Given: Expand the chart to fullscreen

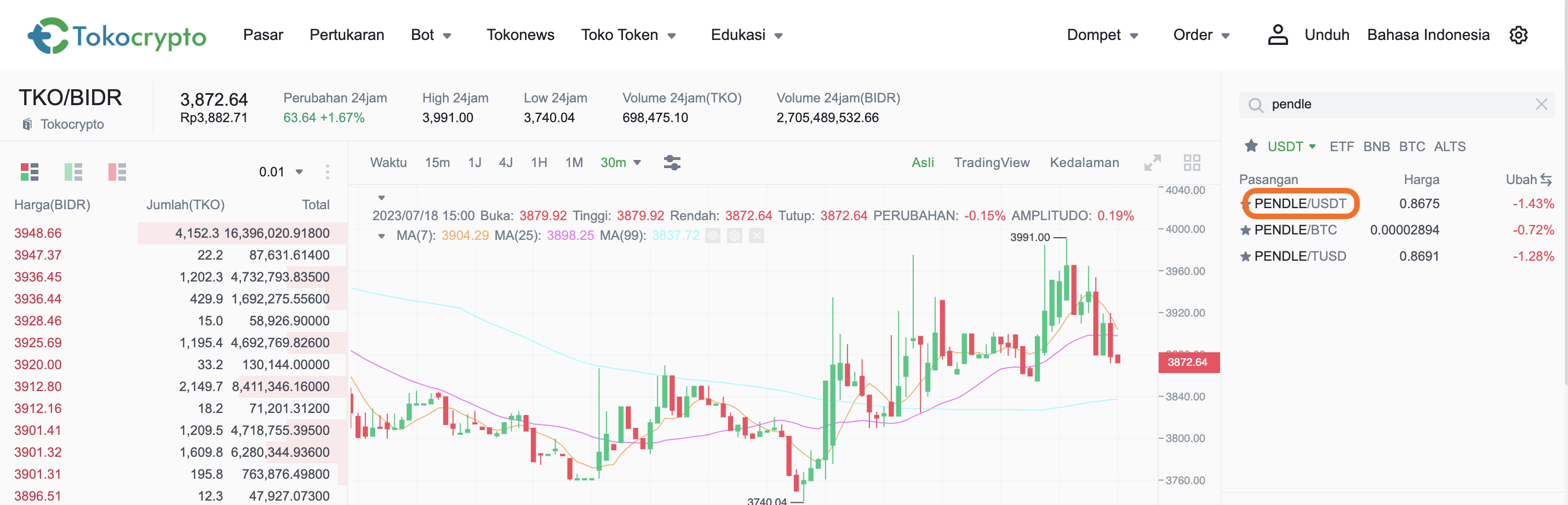Looking at the screenshot, I should (x=1152, y=163).
